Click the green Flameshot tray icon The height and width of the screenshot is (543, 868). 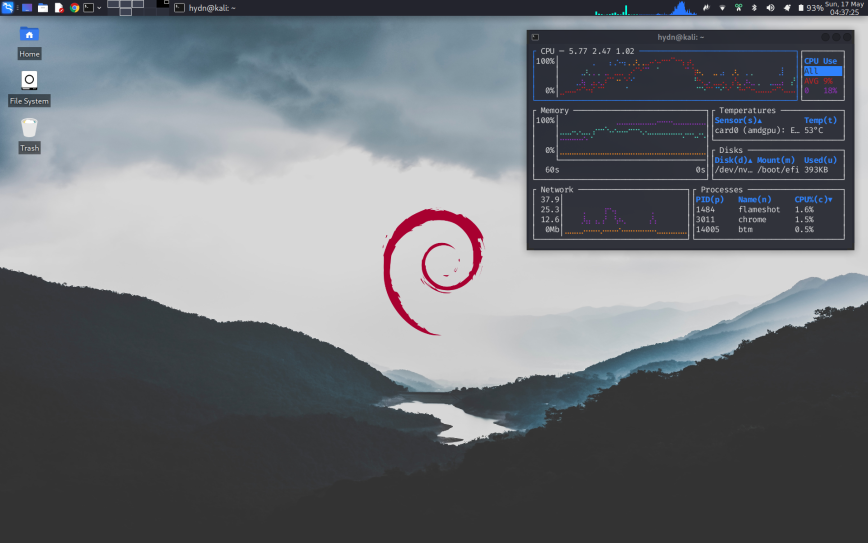[738, 8]
